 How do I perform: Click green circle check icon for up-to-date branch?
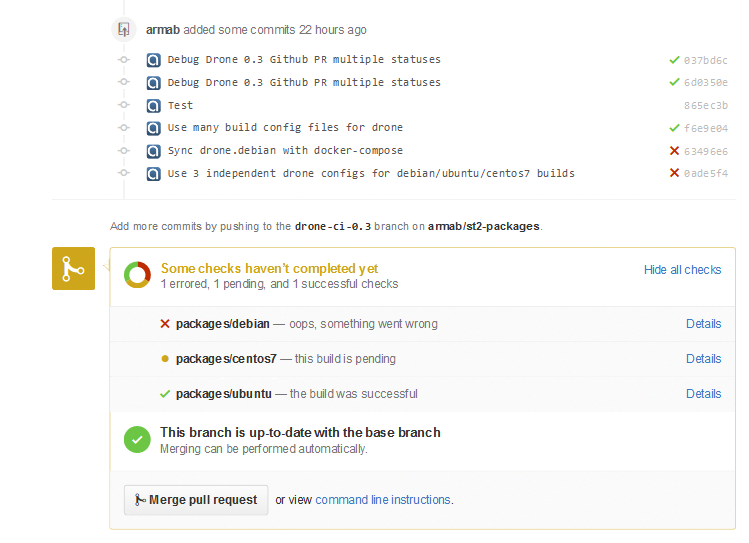137,439
